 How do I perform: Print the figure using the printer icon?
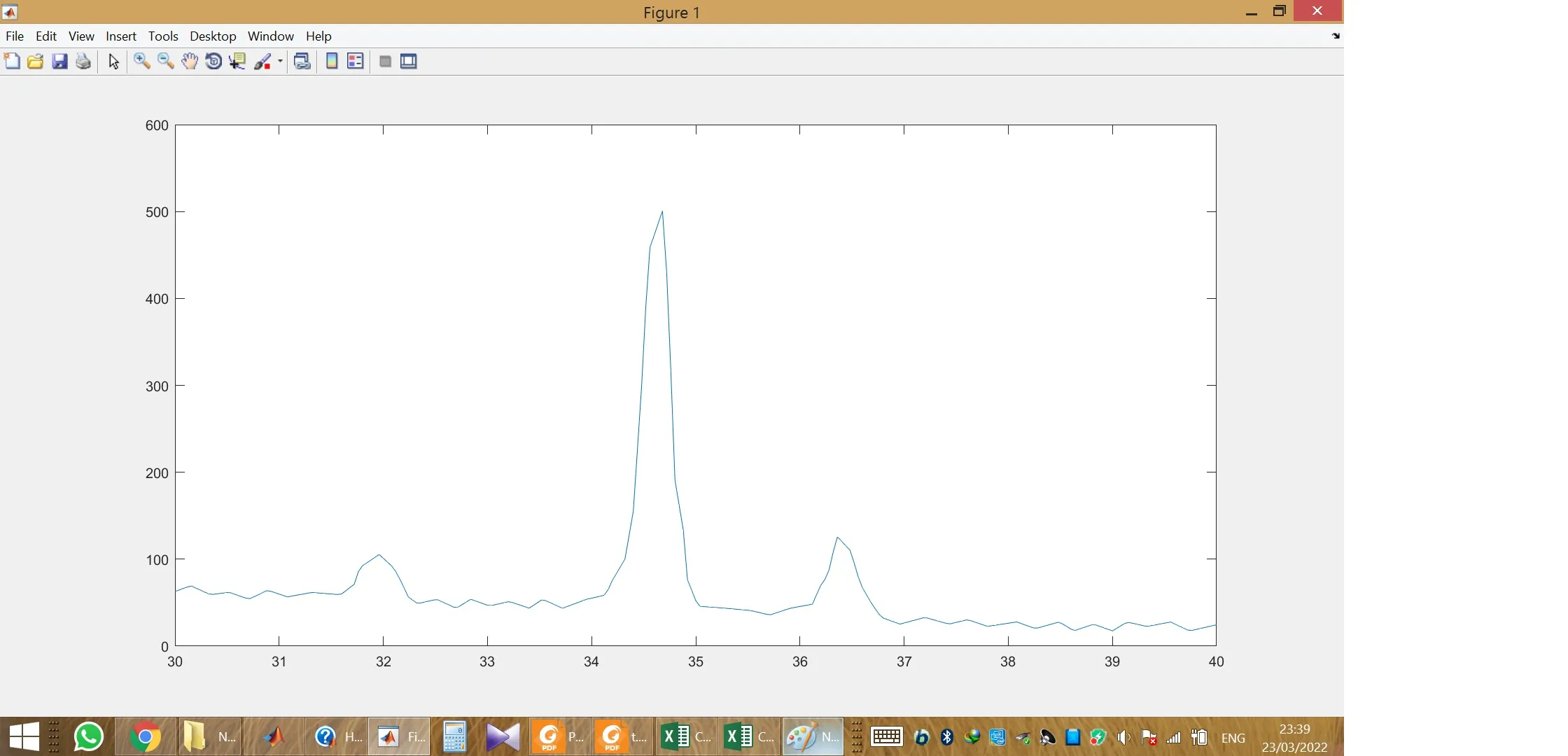tap(83, 62)
